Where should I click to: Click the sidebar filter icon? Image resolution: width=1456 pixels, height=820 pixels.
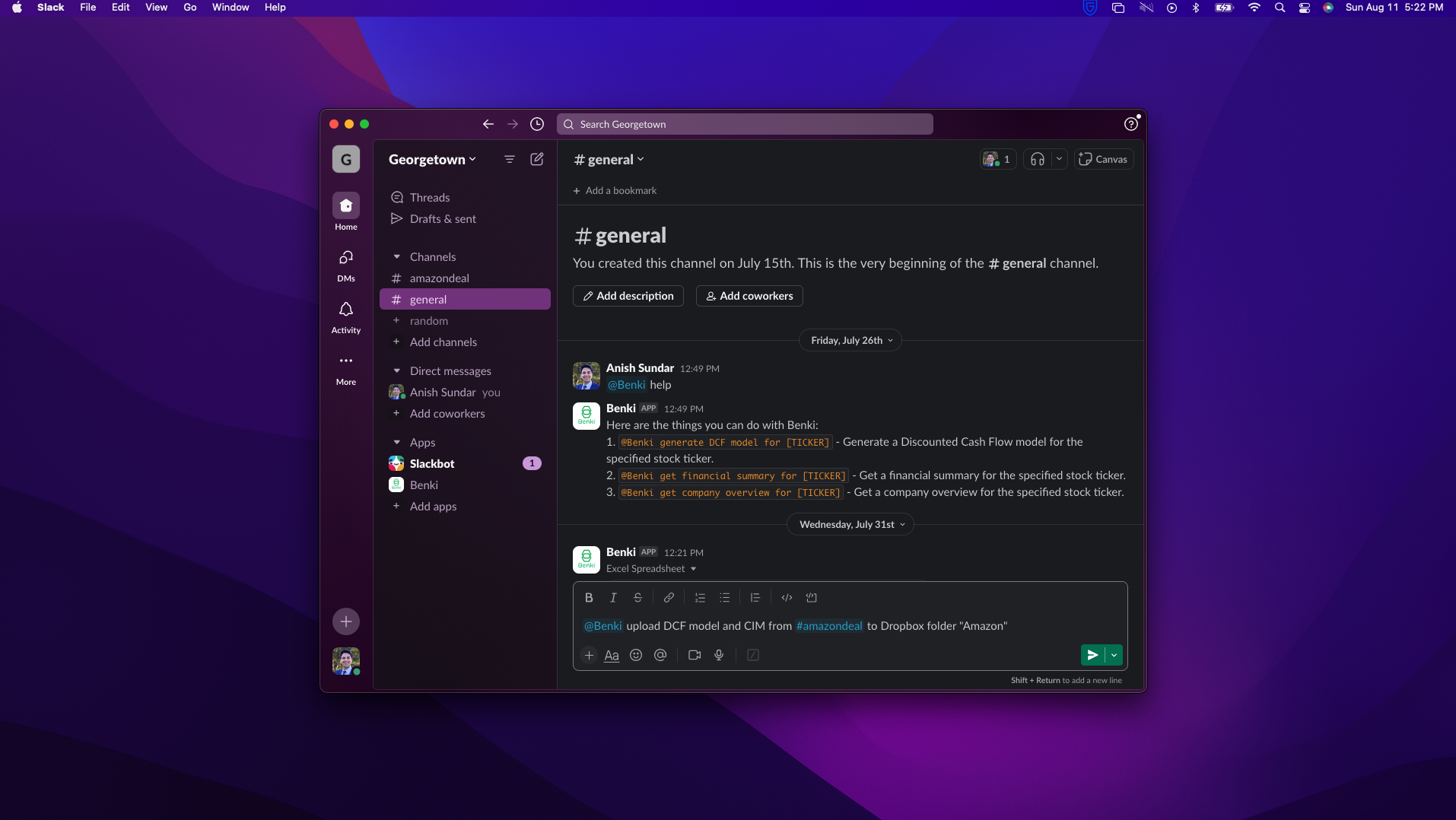510,159
